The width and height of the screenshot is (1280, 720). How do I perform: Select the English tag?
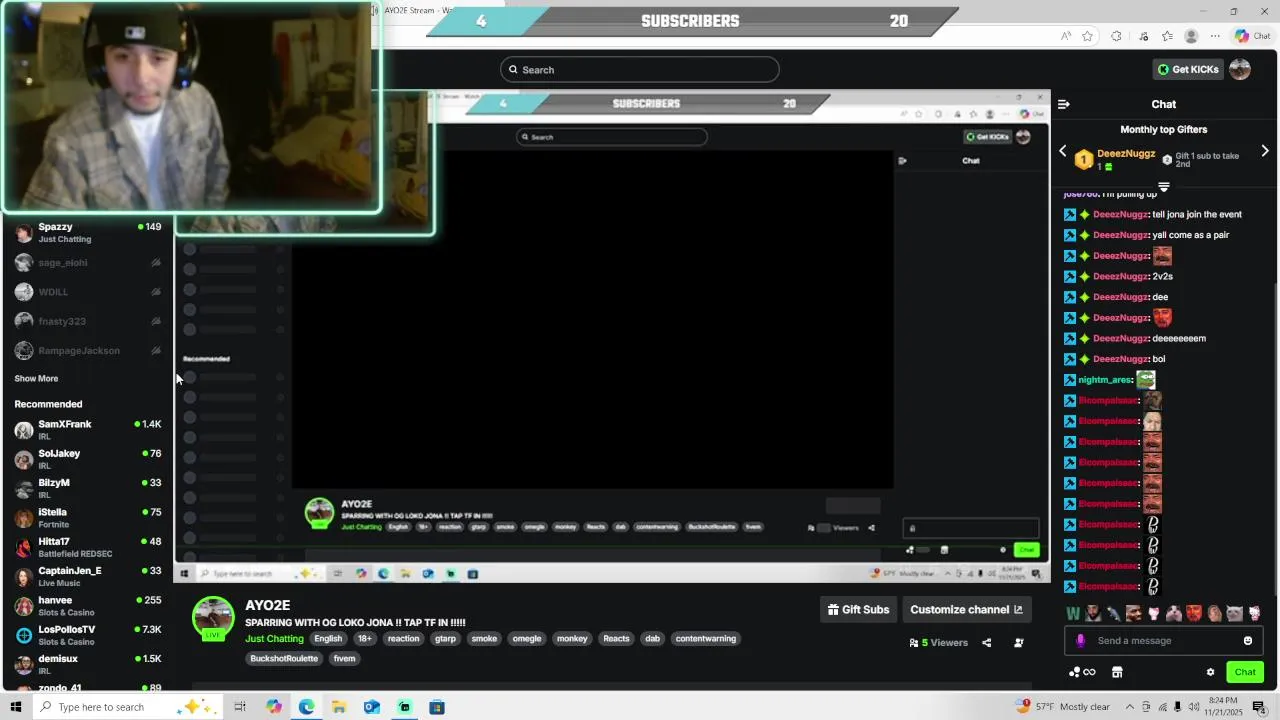pos(328,639)
